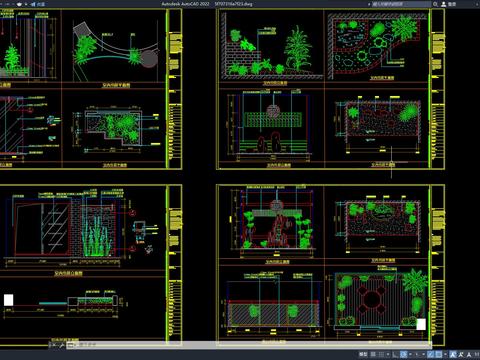
Task: Click the sign-in text beside the user icon
Action: [x=452, y=4]
